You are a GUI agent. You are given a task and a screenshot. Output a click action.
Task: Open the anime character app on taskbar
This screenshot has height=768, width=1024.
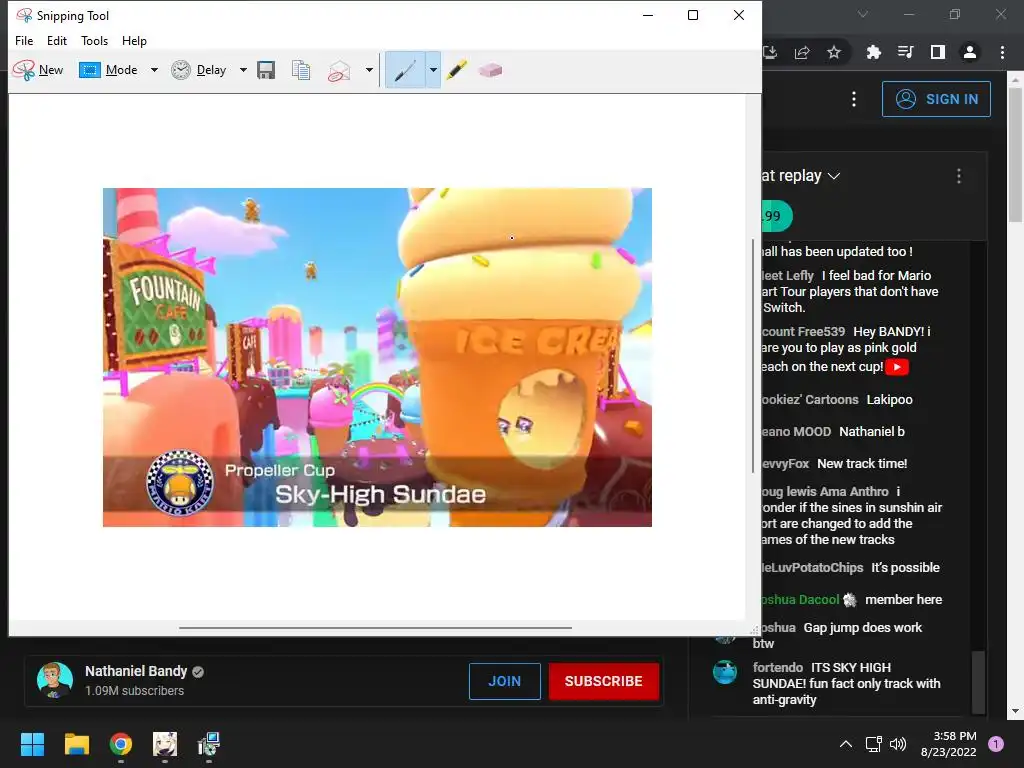pyautogui.click(x=165, y=744)
